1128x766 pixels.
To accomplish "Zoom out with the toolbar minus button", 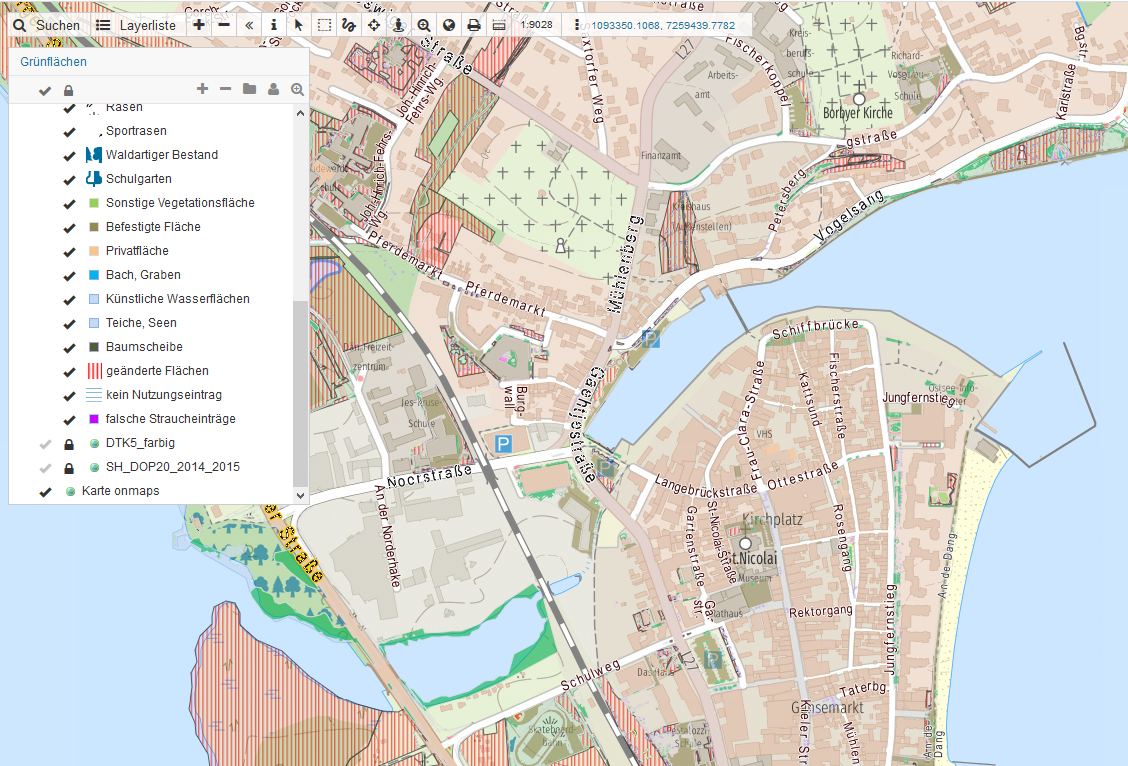I will coord(224,25).
